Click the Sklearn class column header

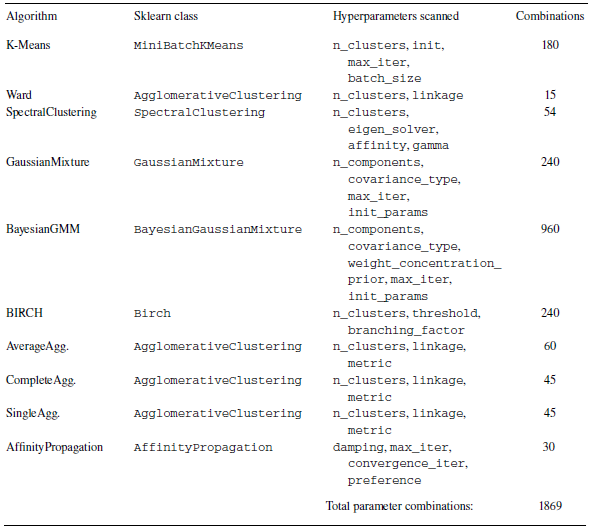(x=166, y=16)
